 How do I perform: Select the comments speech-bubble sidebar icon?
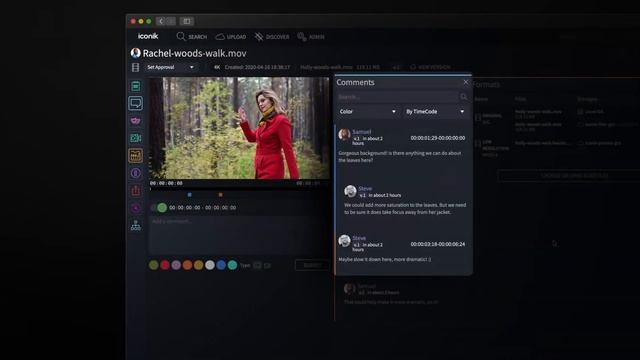click(x=136, y=103)
